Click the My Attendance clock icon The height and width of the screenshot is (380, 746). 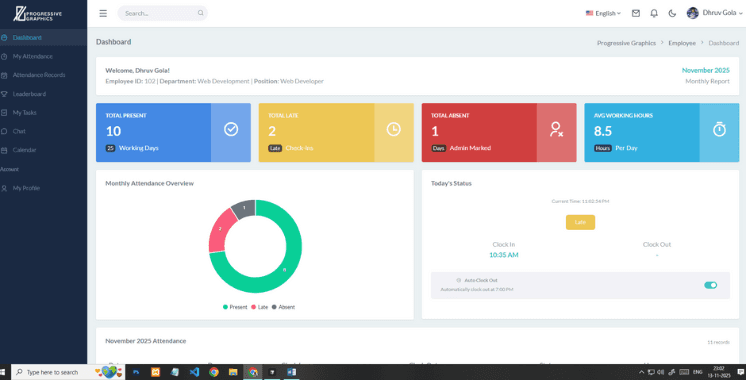(x=4, y=57)
